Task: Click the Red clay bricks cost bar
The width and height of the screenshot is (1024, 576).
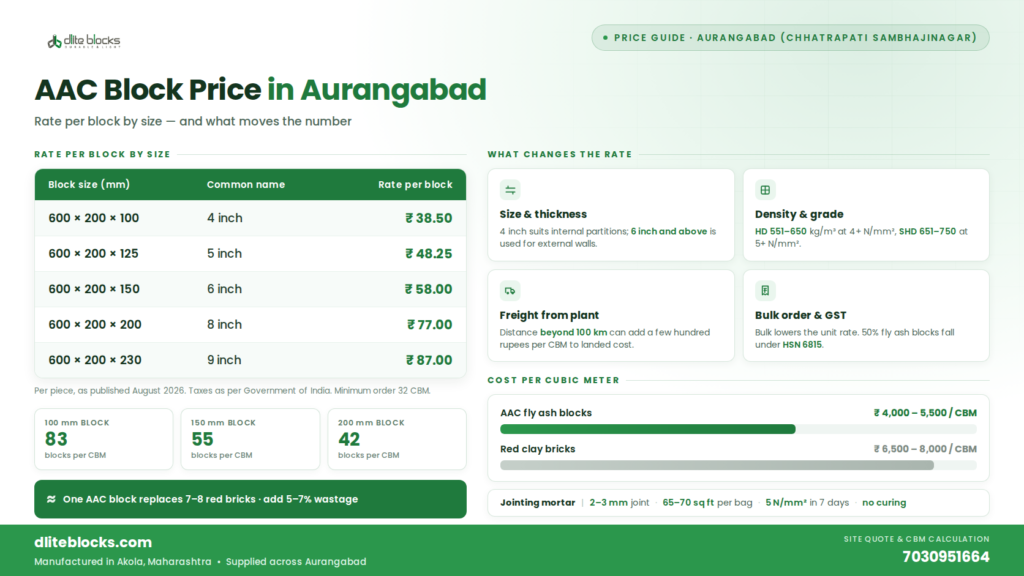Action: (x=738, y=465)
